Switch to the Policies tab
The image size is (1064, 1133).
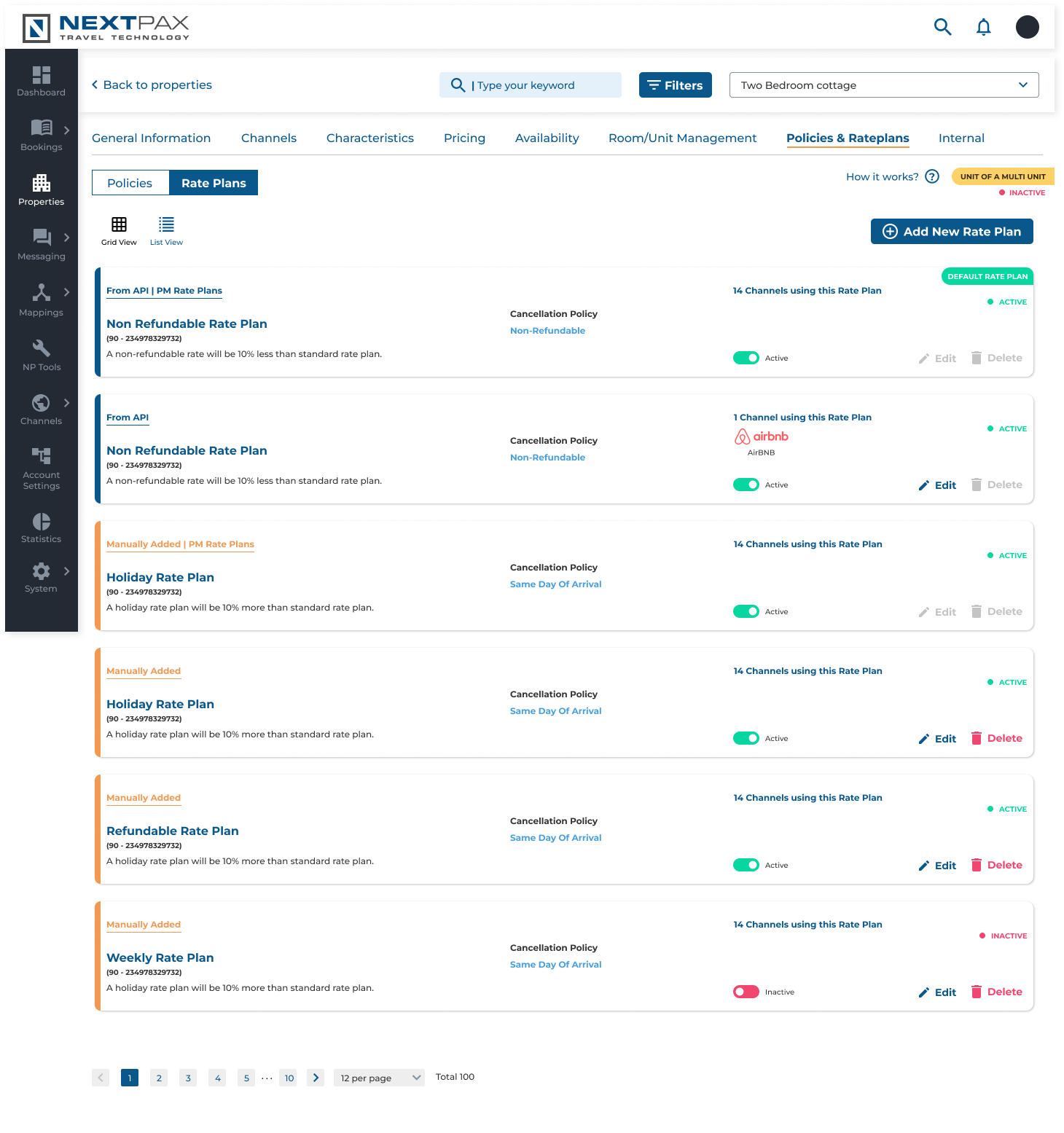pyautogui.click(x=130, y=182)
